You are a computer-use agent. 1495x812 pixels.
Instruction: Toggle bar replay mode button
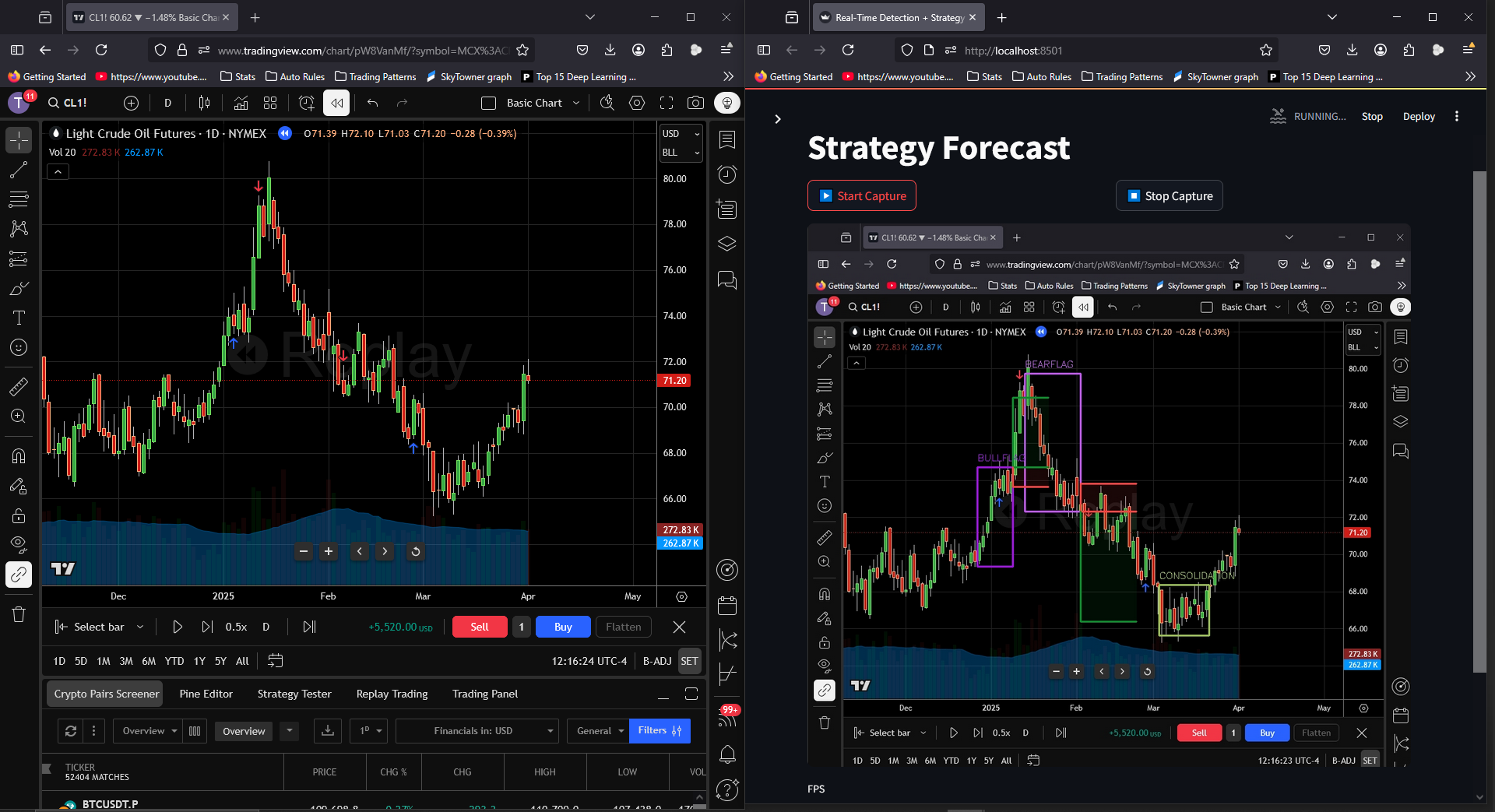[x=336, y=103]
